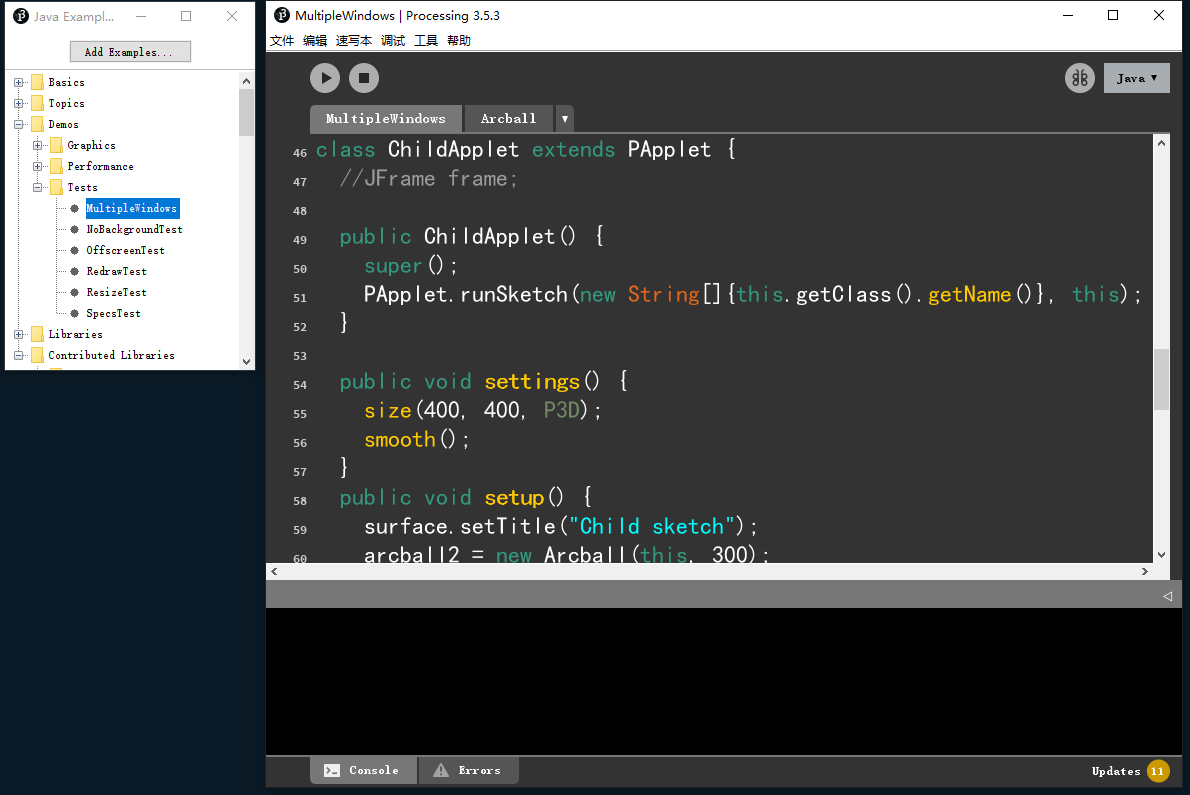The width and height of the screenshot is (1190, 795).
Task: Expand the Basics folder
Action: 19,82
